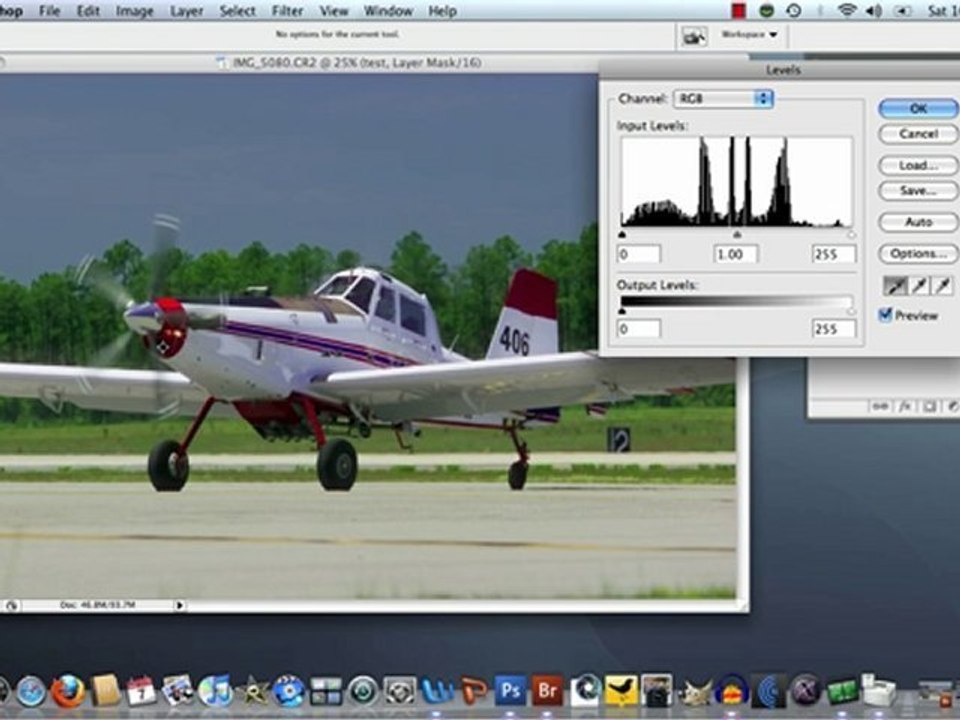
Task: Select the black point eyedropper in Levels
Action: tap(894, 285)
